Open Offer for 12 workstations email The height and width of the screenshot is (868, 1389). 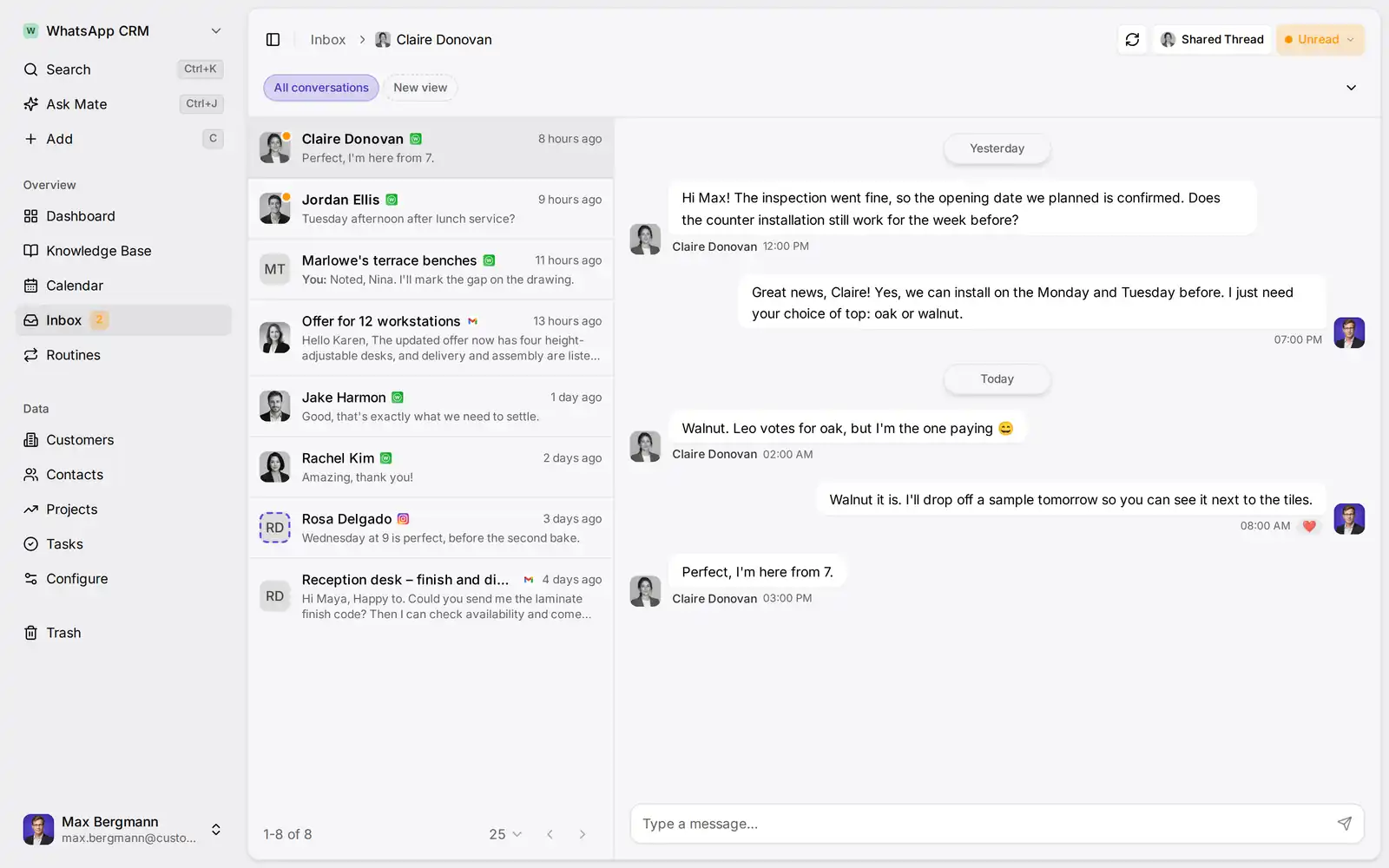point(431,338)
